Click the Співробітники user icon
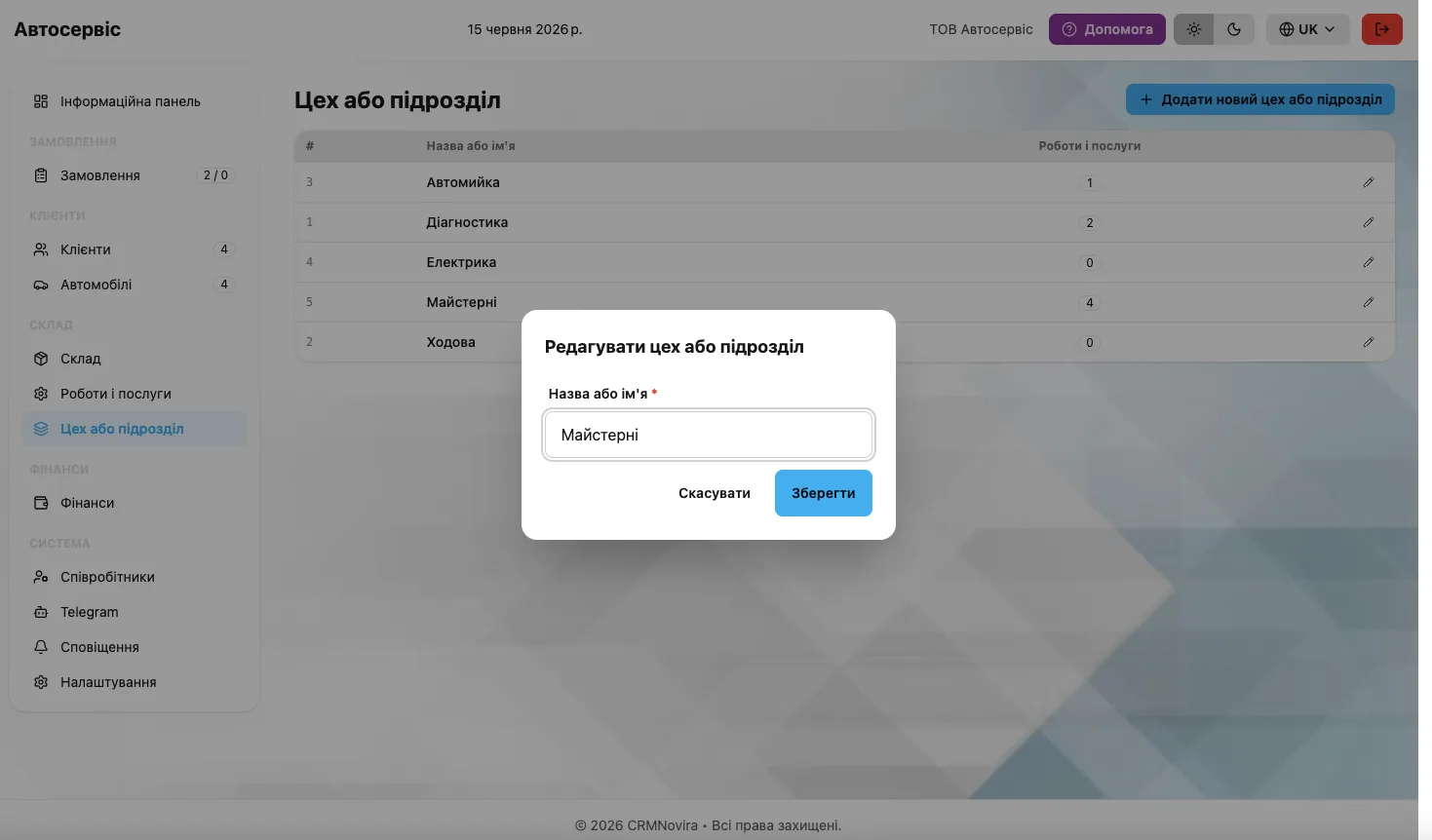Image resolution: width=1432 pixels, height=840 pixels. [41, 577]
